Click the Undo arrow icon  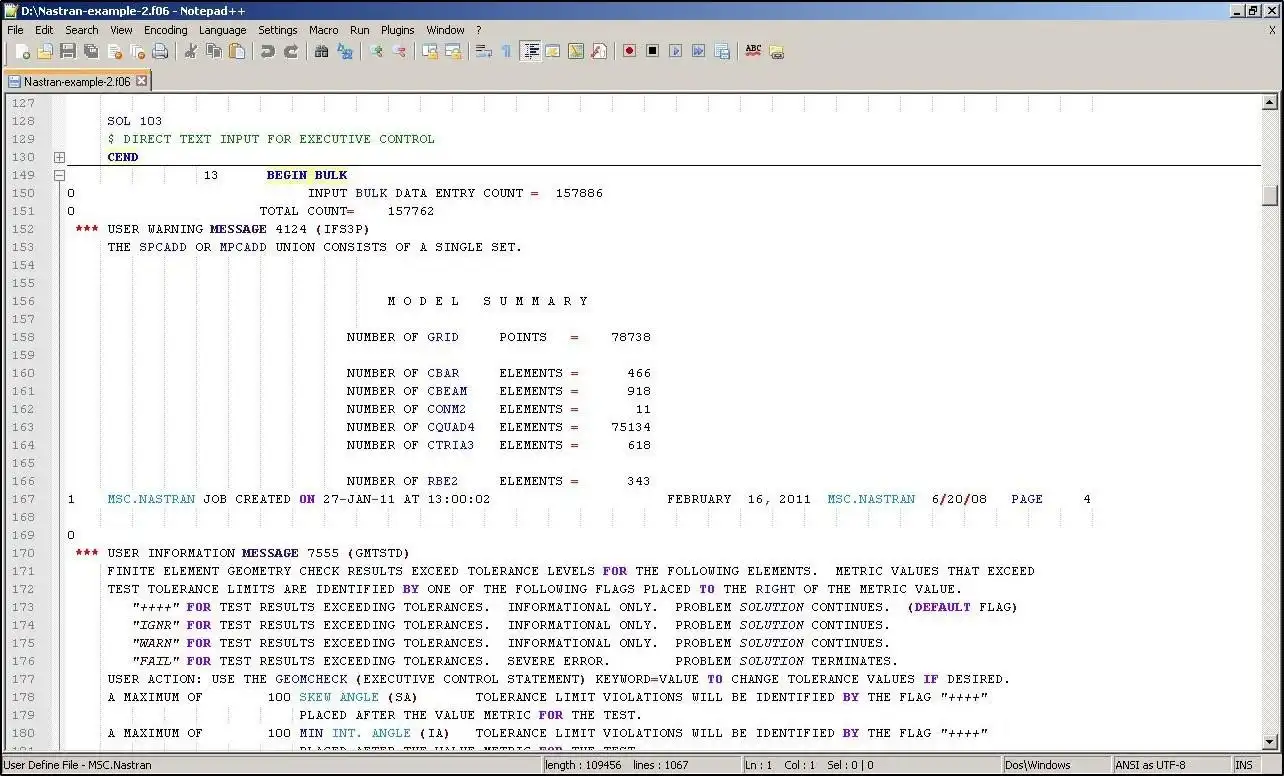click(x=268, y=51)
